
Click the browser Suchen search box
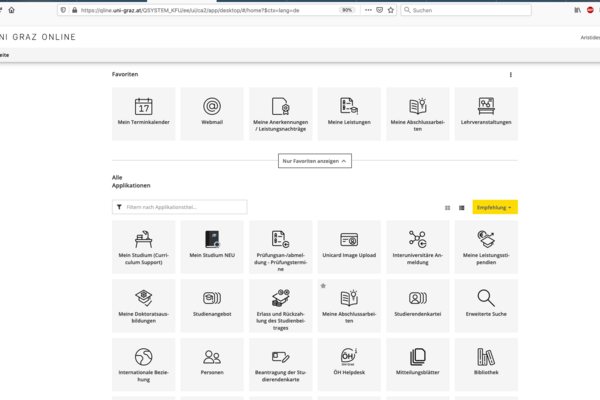(x=466, y=10)
